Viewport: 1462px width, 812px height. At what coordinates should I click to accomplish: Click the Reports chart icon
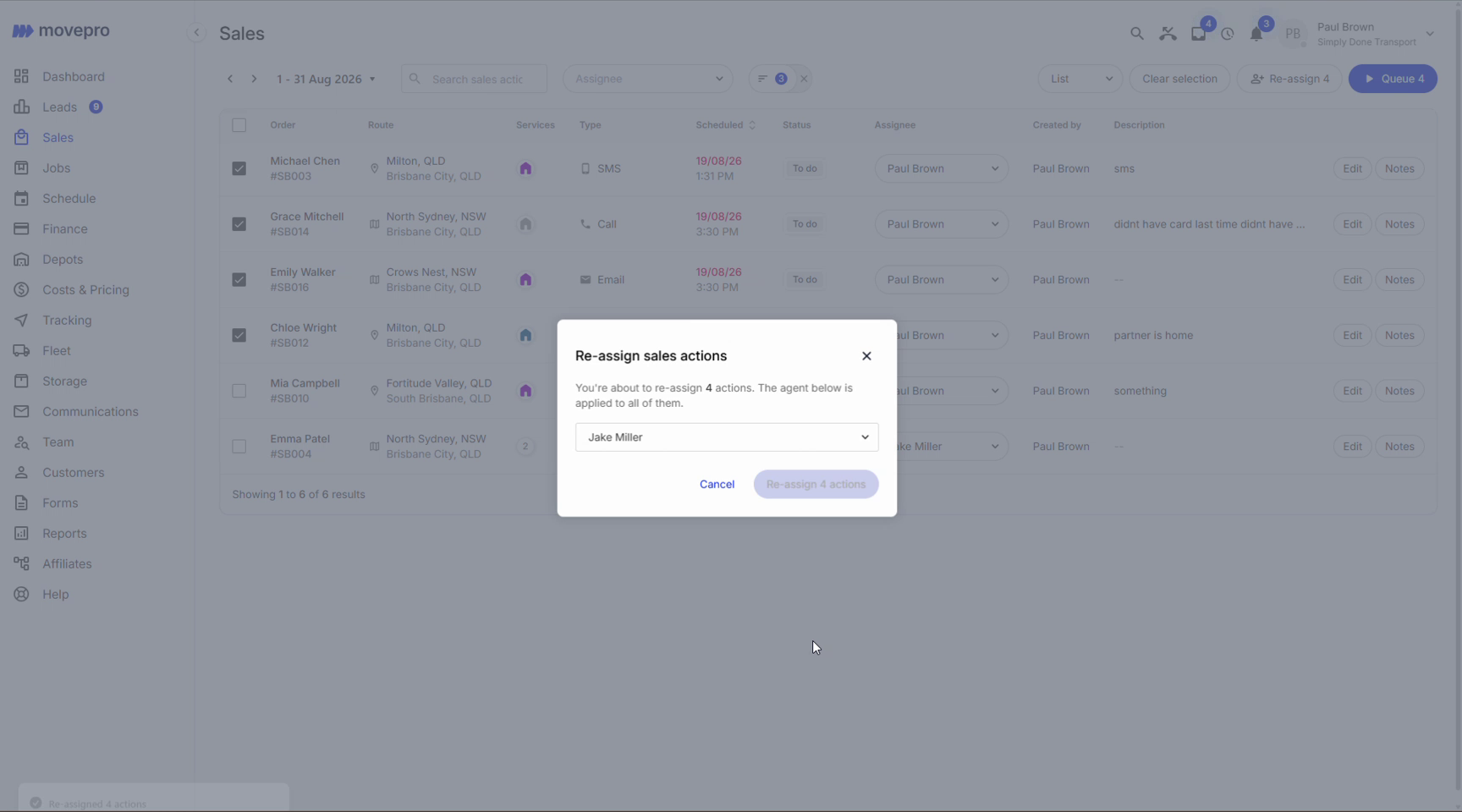click(x=22, y=534)
